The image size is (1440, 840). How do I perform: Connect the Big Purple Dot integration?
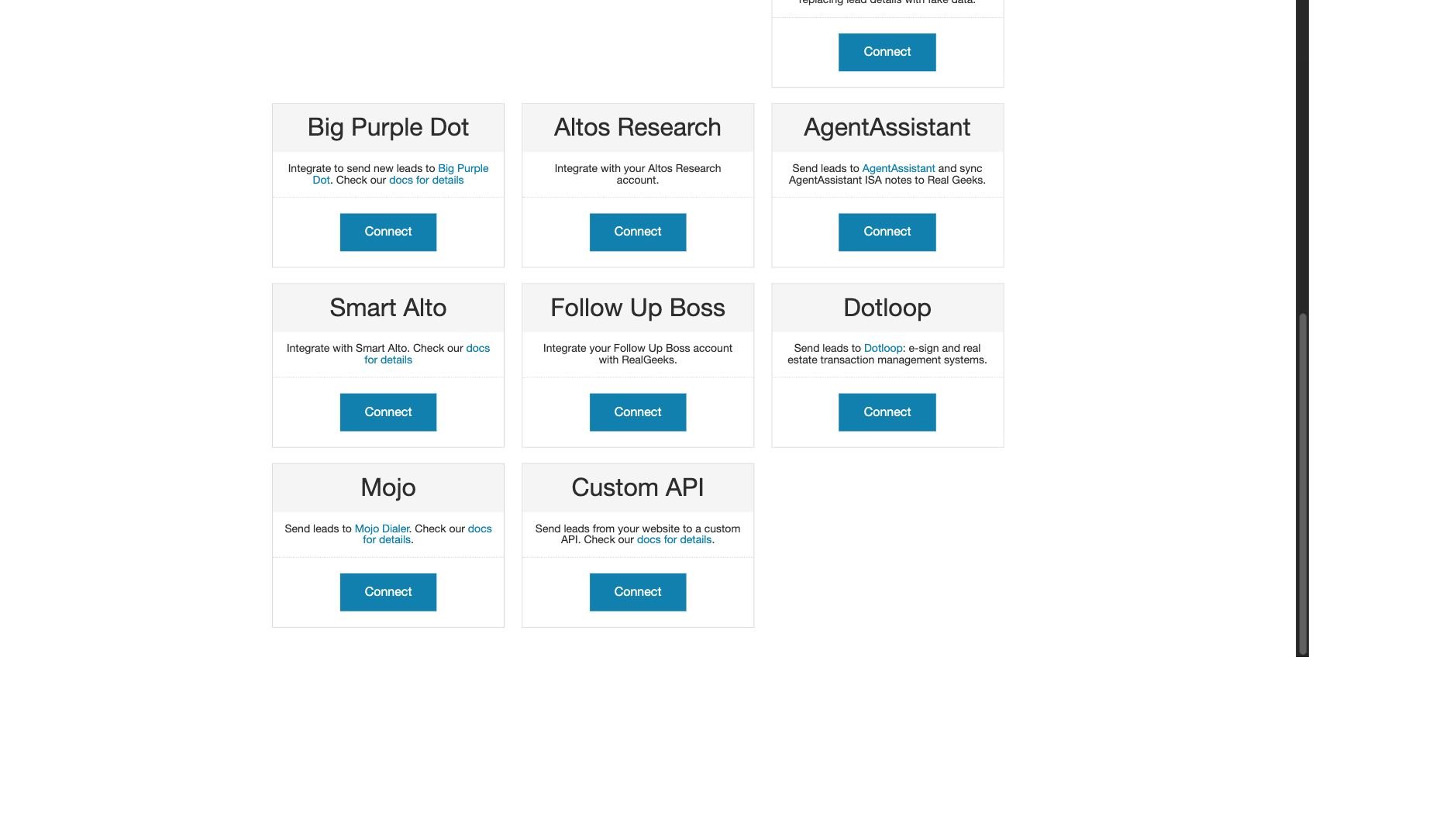pos(388,232)
